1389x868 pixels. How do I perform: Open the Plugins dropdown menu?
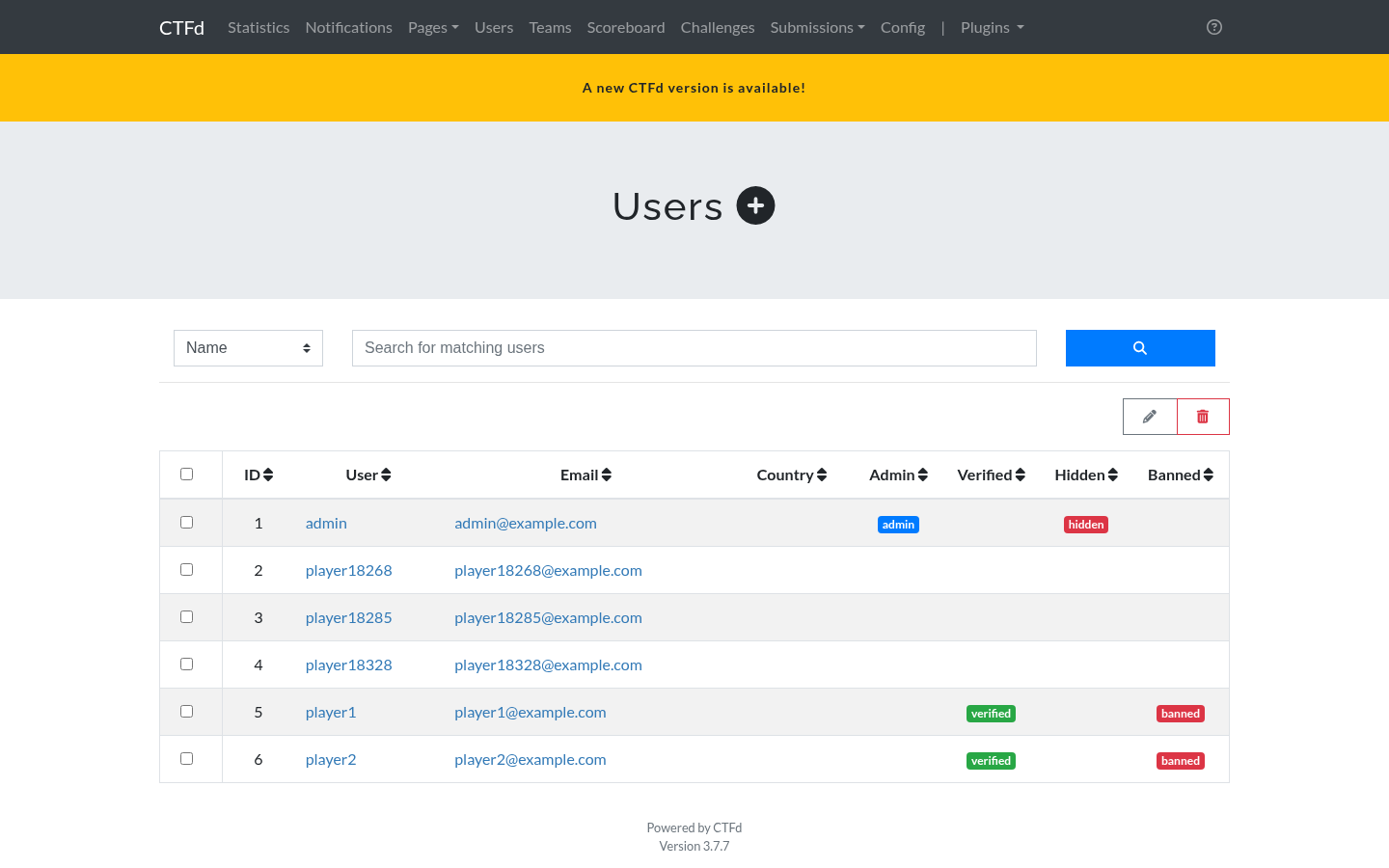tap(992, 27)
